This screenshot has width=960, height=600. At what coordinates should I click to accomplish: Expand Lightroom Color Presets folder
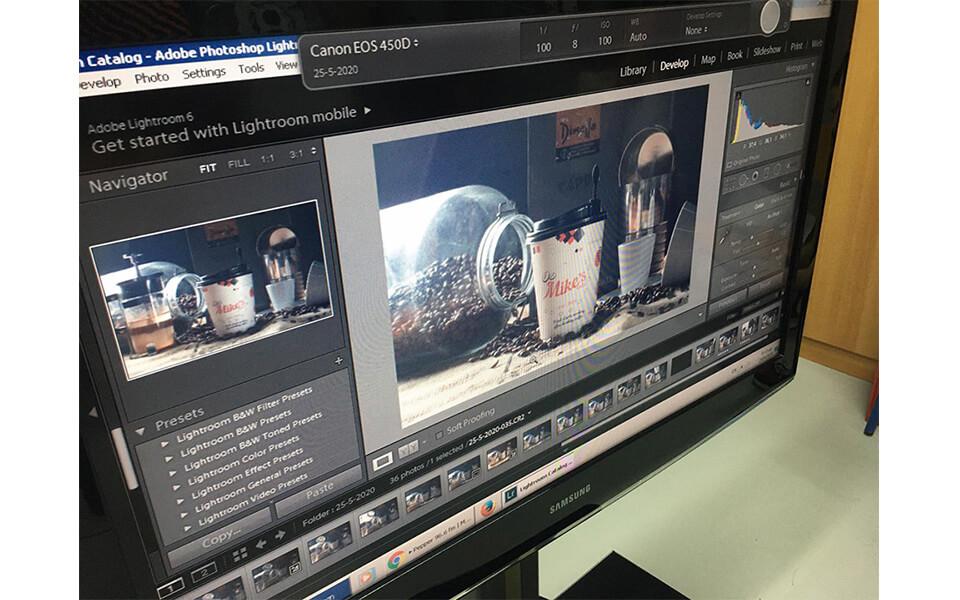tap(175, 488)
